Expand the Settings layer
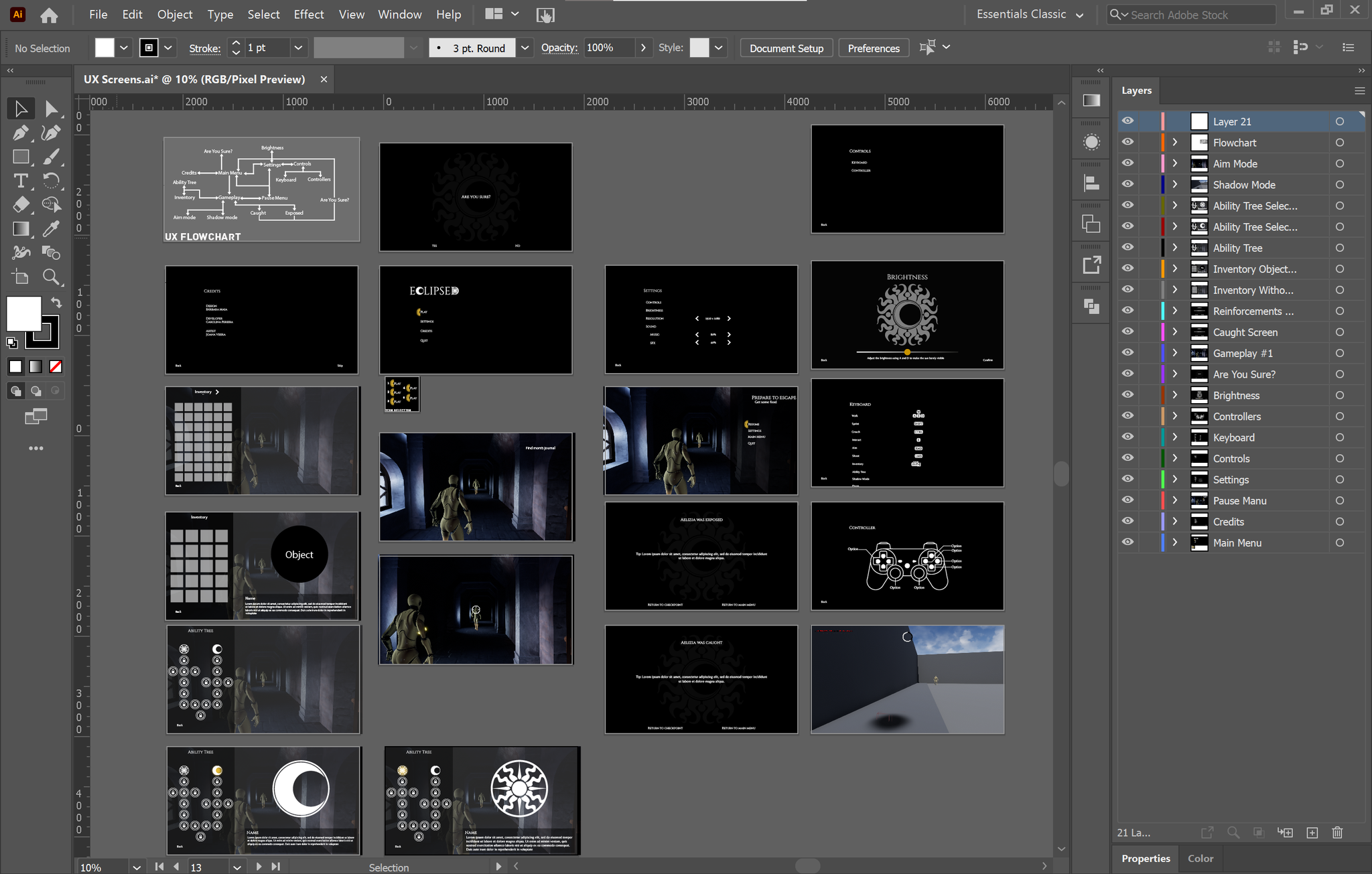Screen dimensions: 1372x874 [1174, 480]
